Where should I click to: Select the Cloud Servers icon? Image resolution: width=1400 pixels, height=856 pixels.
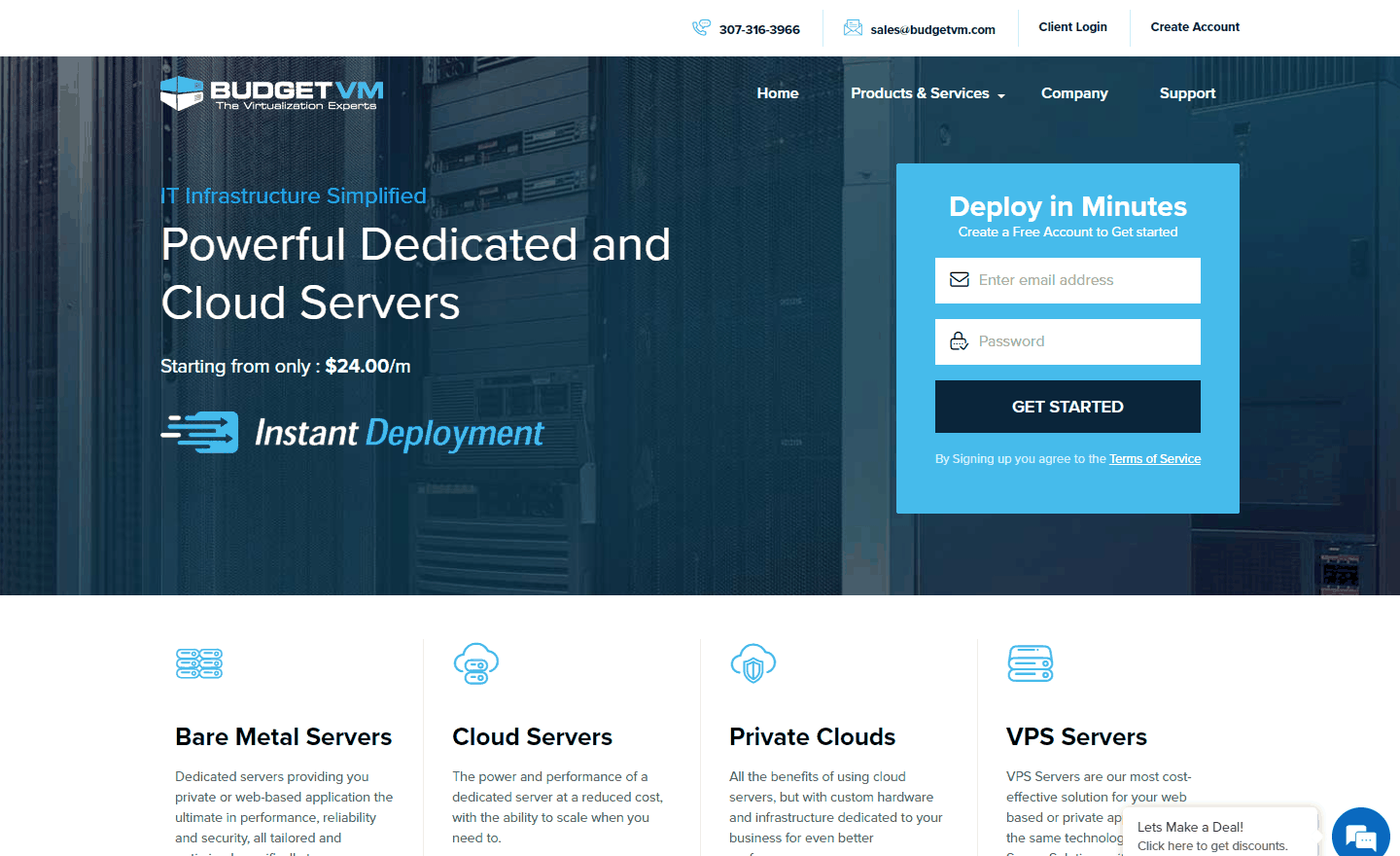coord(476,663)
